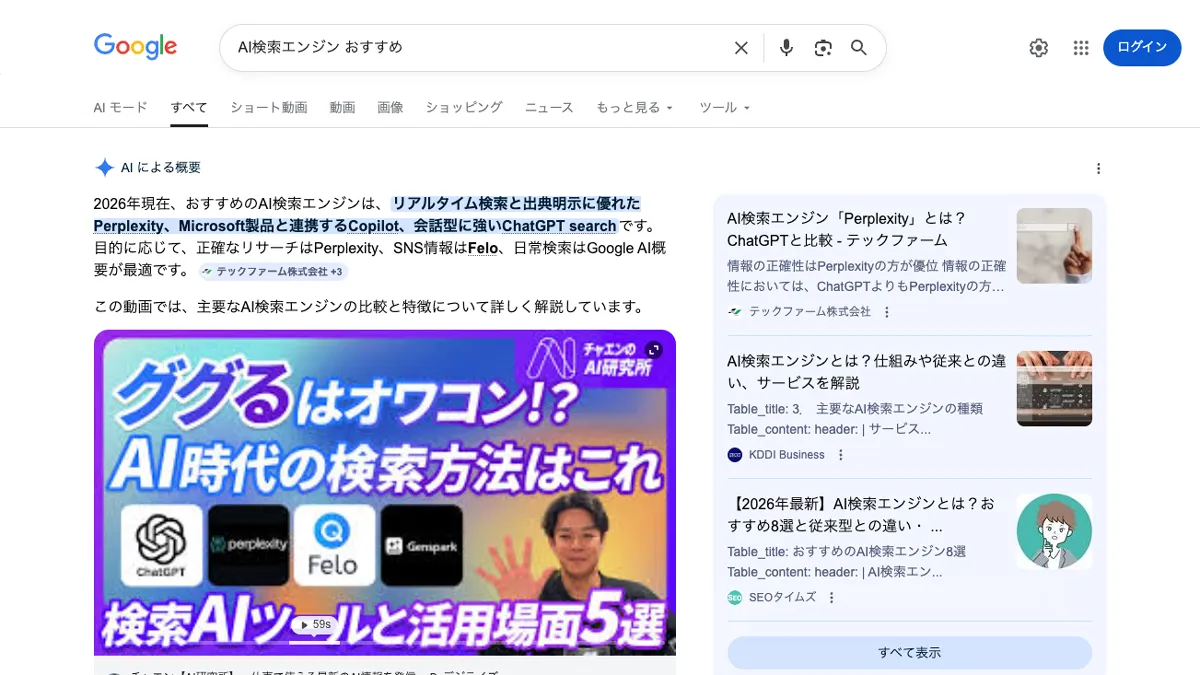The height and width of the screenshot is (675, 1200).
Task: Click the Google logo
Action: pyautogui.click(x=135, y=46)
